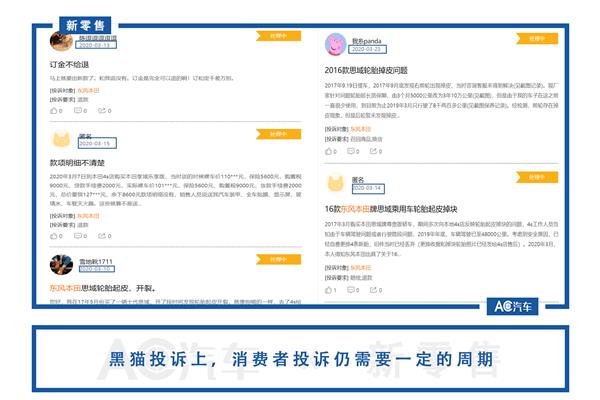The height and width of the screenshot is (400, 600).
Task: Click 东风本田 target under "2016款思域轮胎掉皮问题"
Action: pyautogui.click(x=361, y=129)
